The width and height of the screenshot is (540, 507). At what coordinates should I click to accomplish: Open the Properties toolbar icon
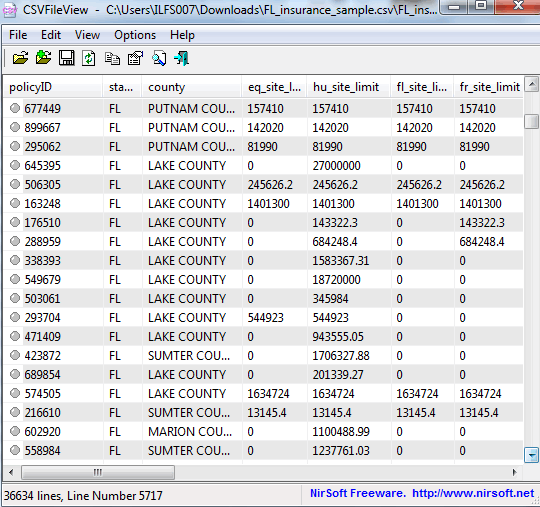click(135, 58)
